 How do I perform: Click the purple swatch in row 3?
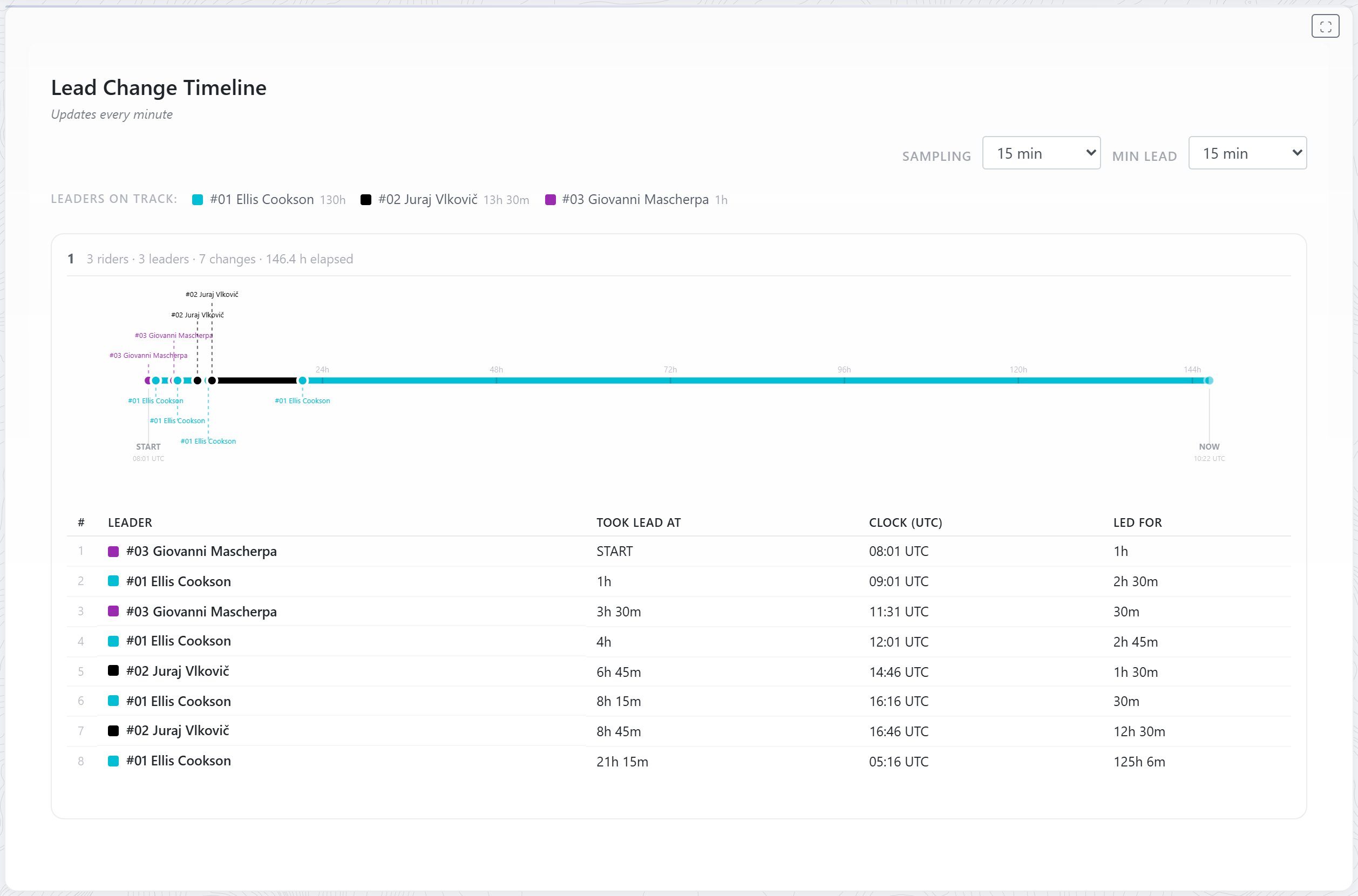[114, 612]
